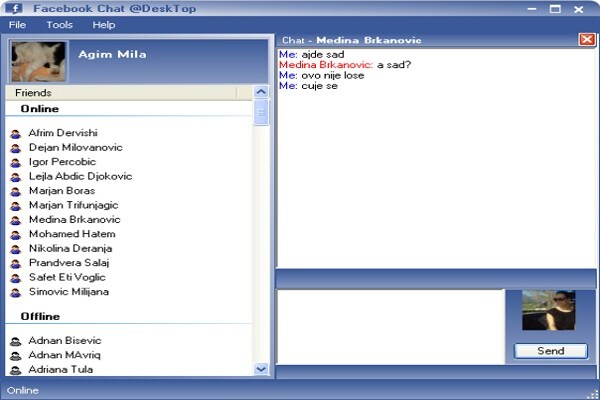Click the user icon beside Lejla Abdic Djokovic
This screenshot has width=600, height=400.
click(16, 177)
